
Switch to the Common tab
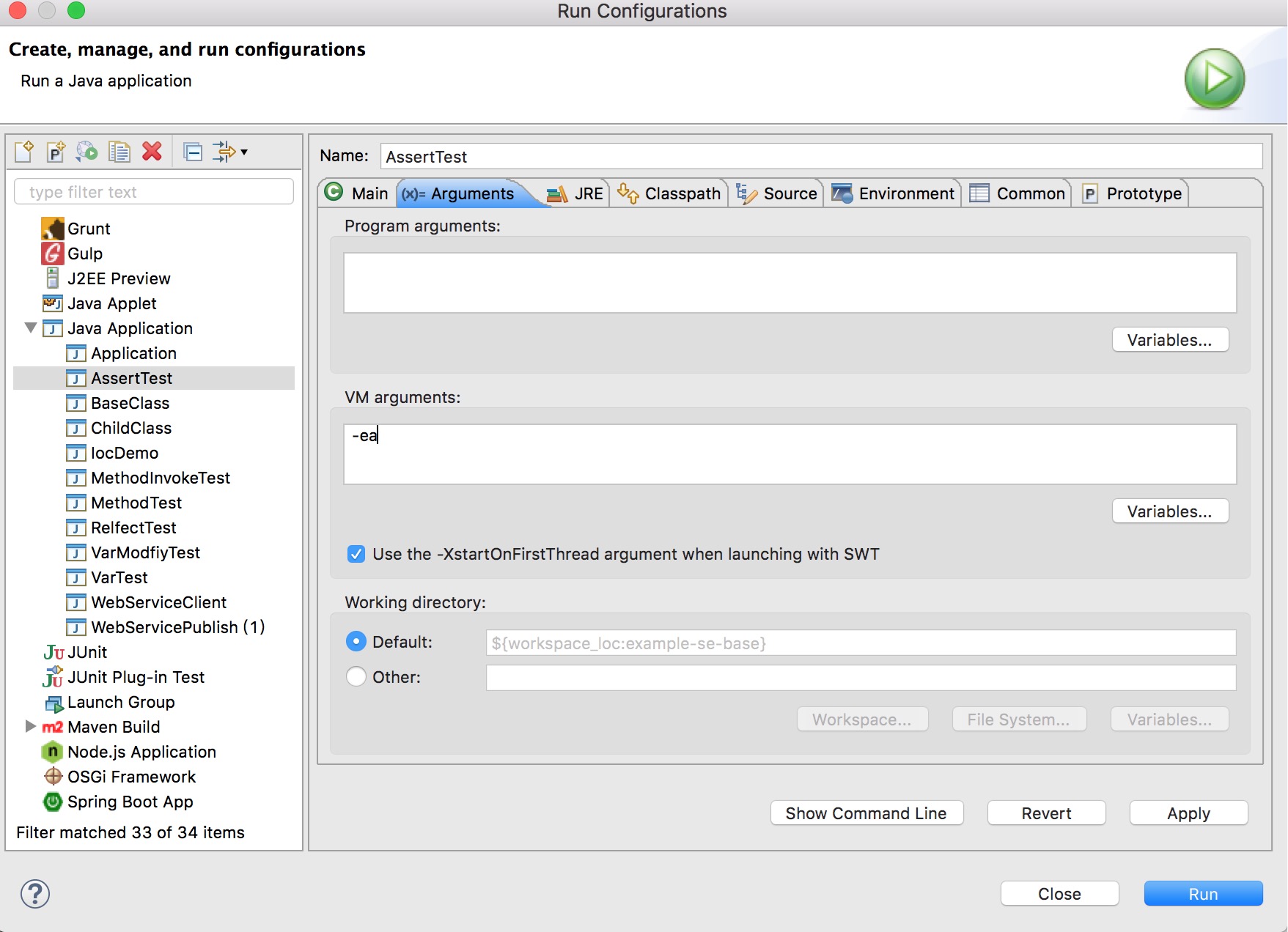1017,193
